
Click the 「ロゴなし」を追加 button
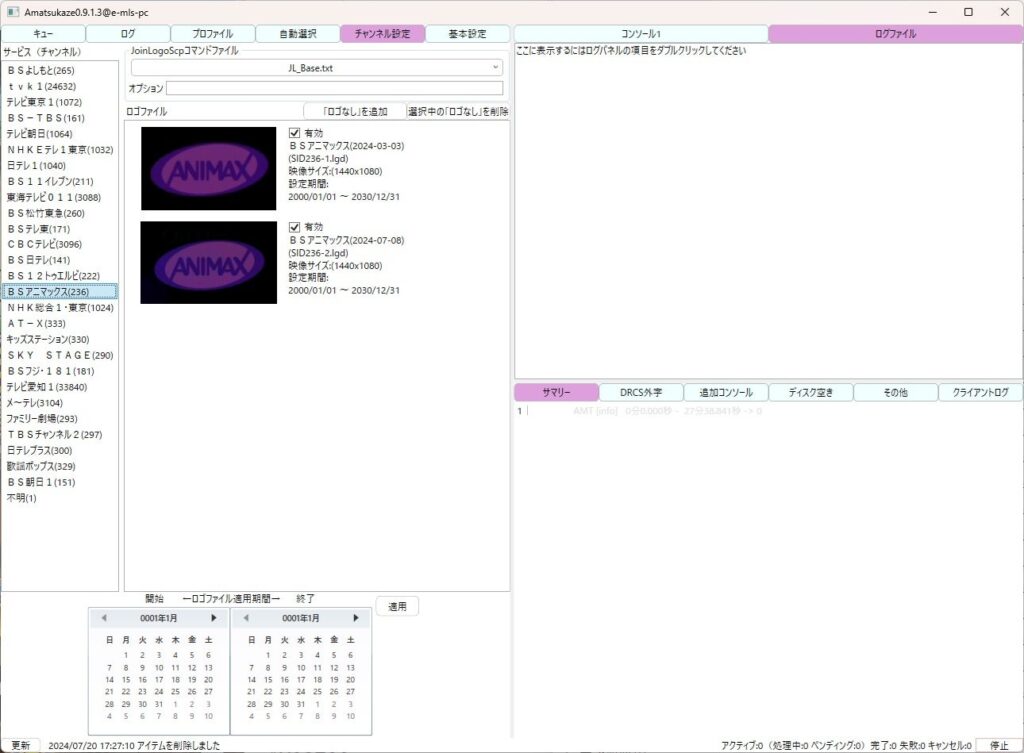click(x=355, y=111)
